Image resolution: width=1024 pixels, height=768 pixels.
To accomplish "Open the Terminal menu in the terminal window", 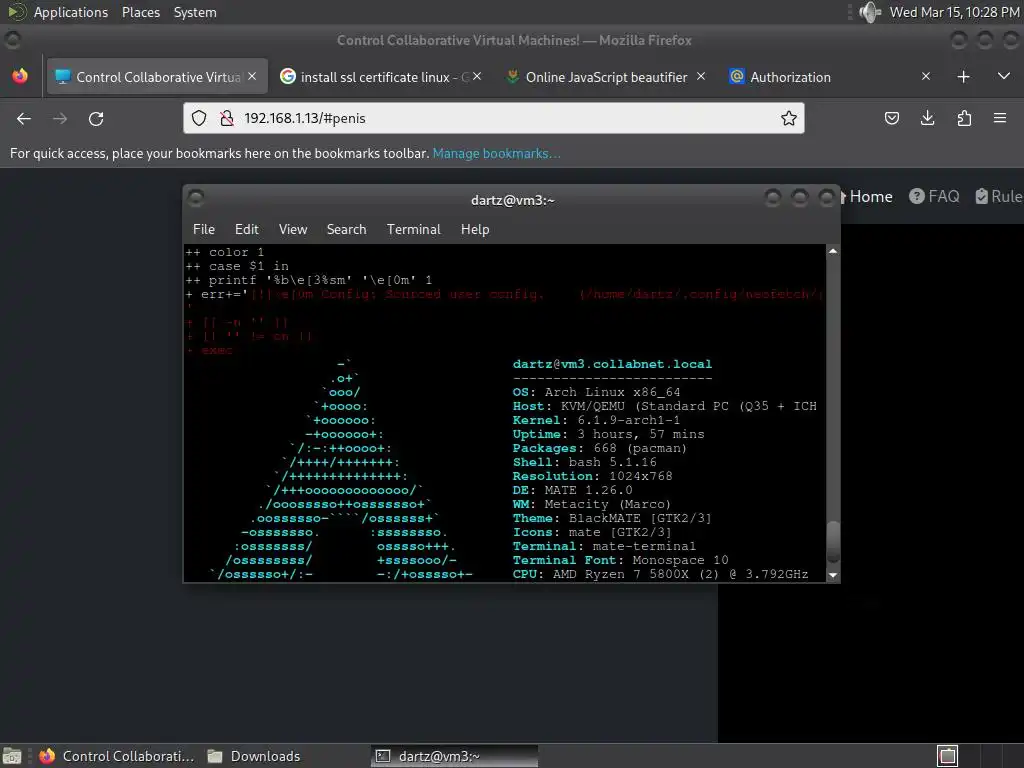I will coord(413,229).
